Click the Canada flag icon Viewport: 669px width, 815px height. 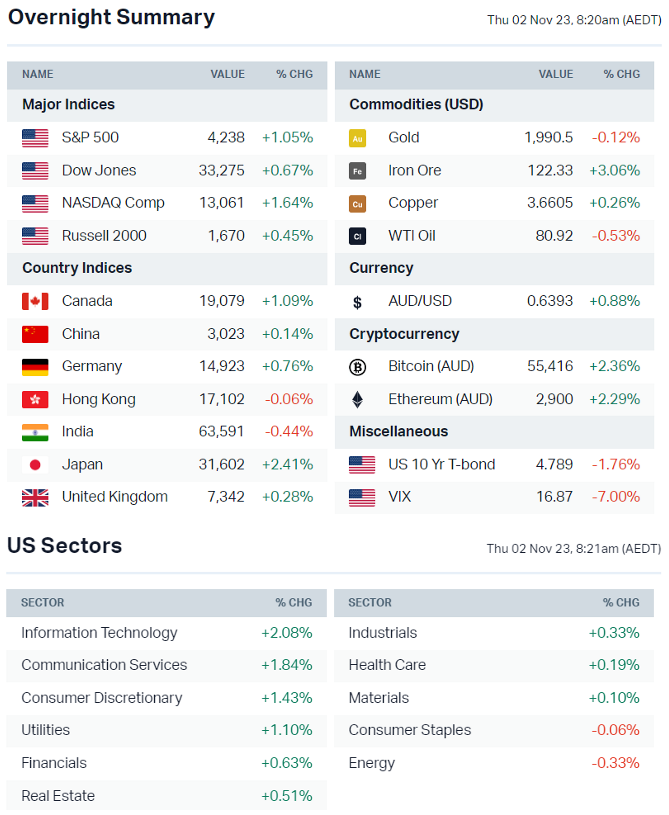35,301
